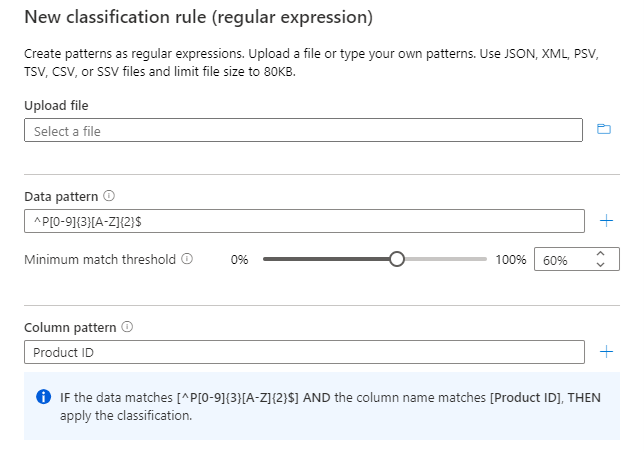
Task: Add another column pattern with plus icon
Action: [606, 352]
